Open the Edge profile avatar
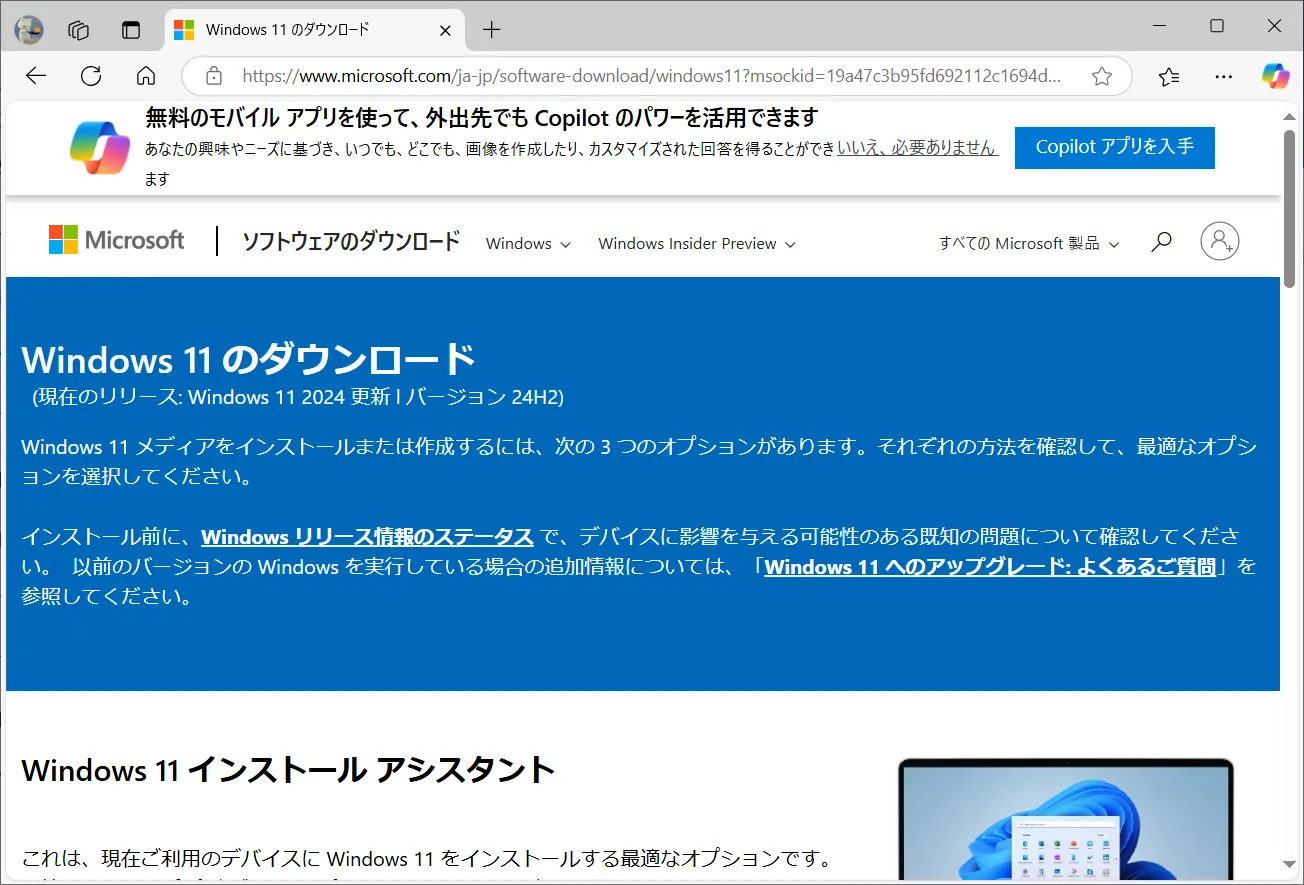The height and width of the screenshot is (885, 1304). click(29, 29)
